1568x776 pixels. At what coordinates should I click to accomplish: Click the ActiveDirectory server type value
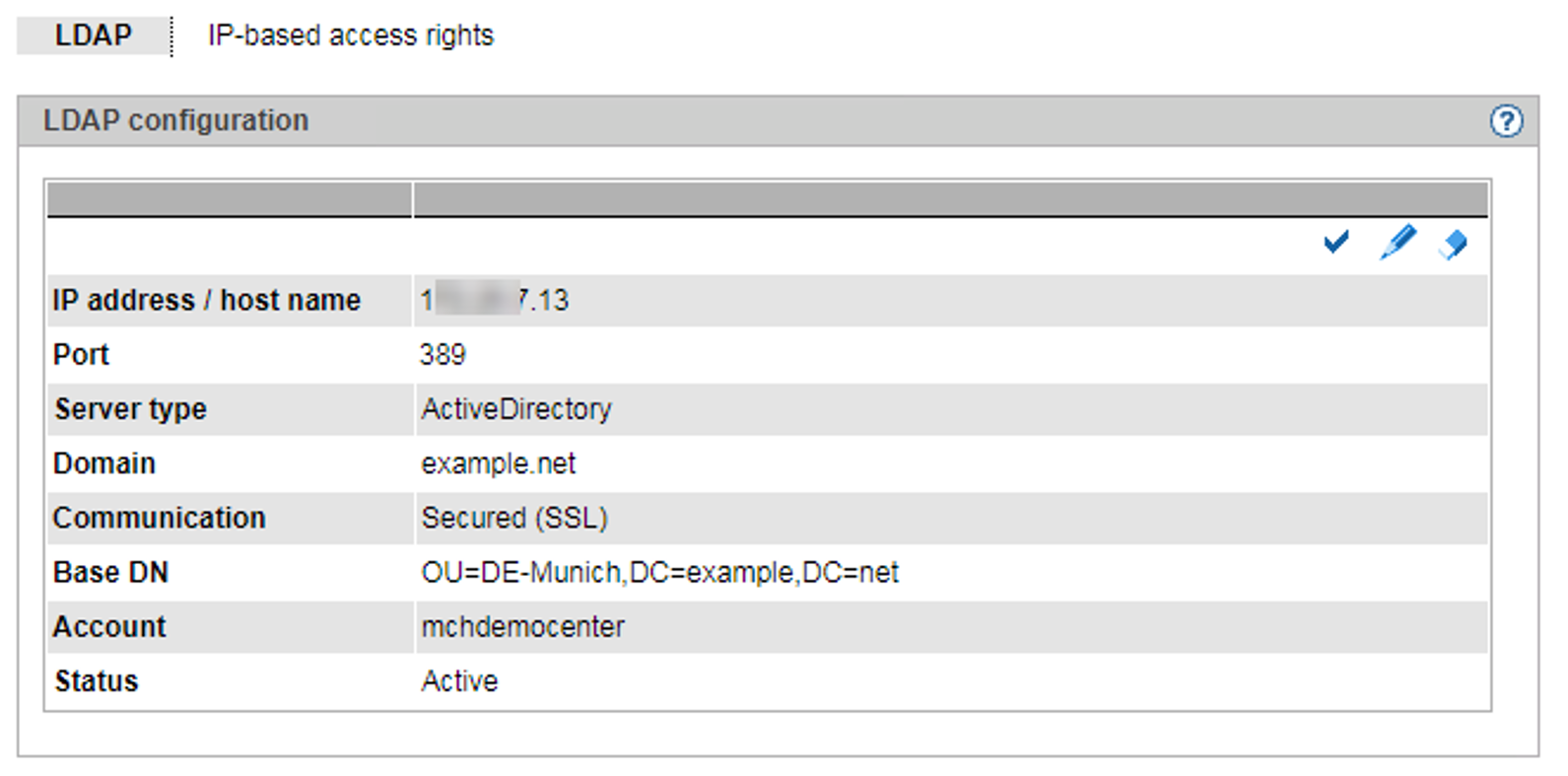point(516,409)
